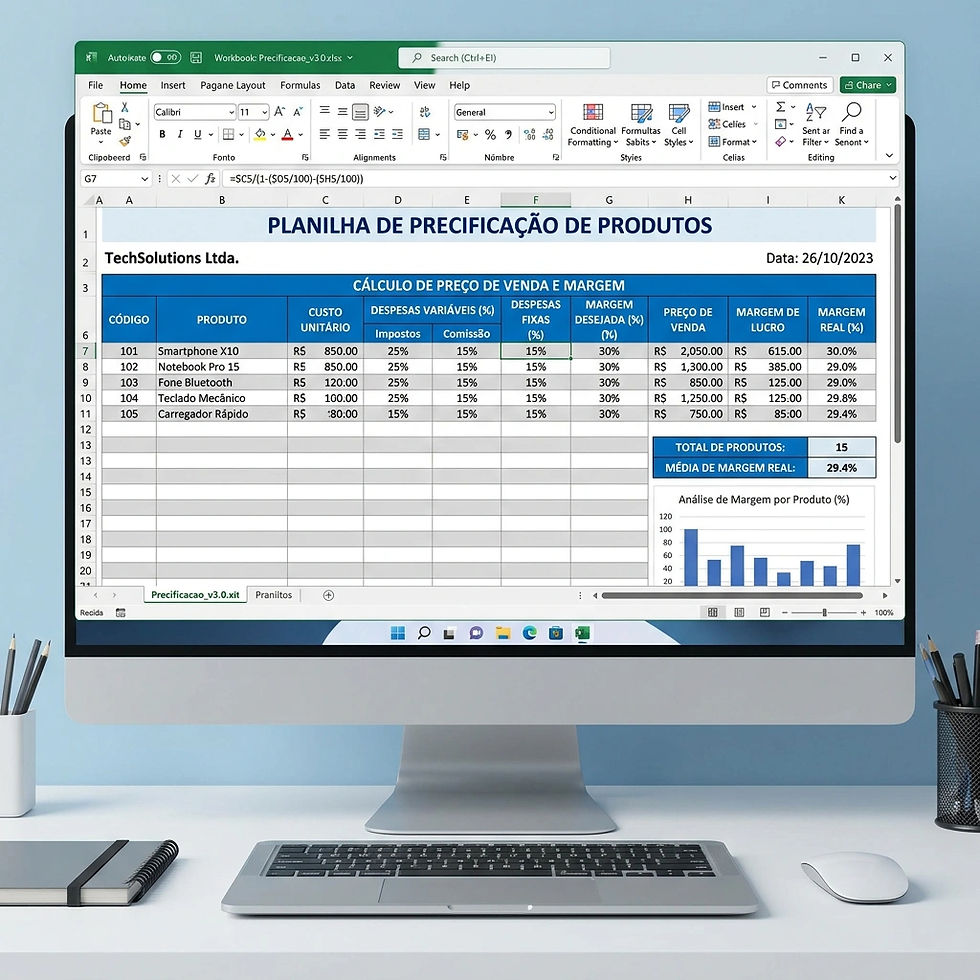Click the Decrease Decimal icon
This screenshot has height=980, width=980.
[548, 134]
